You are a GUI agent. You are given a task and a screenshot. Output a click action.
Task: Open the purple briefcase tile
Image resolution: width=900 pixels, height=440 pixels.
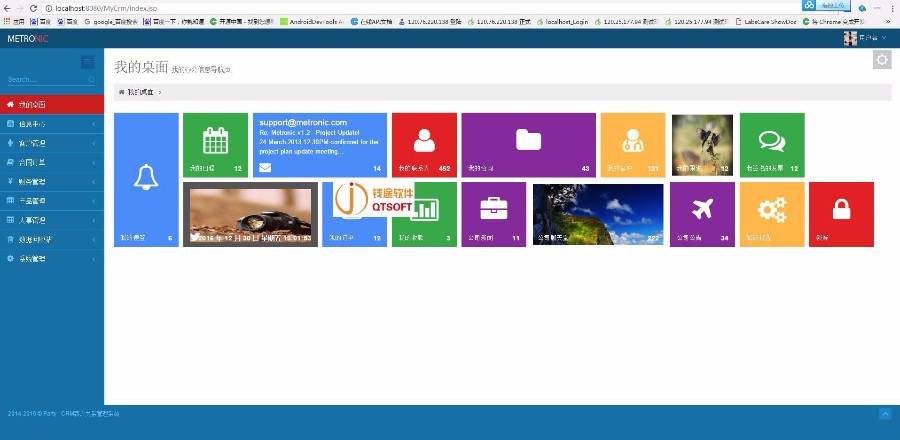coord(494,215)
